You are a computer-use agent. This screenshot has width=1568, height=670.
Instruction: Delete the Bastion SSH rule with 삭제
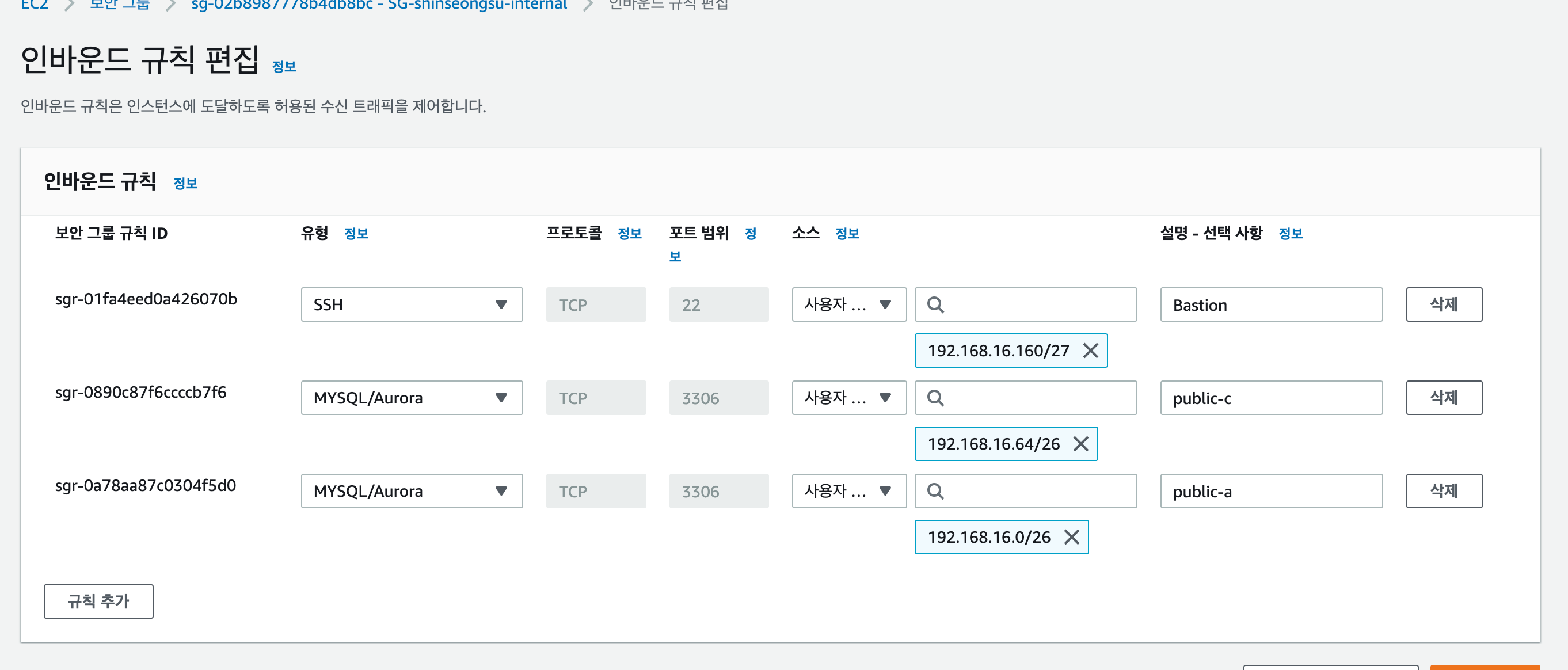1443,304
